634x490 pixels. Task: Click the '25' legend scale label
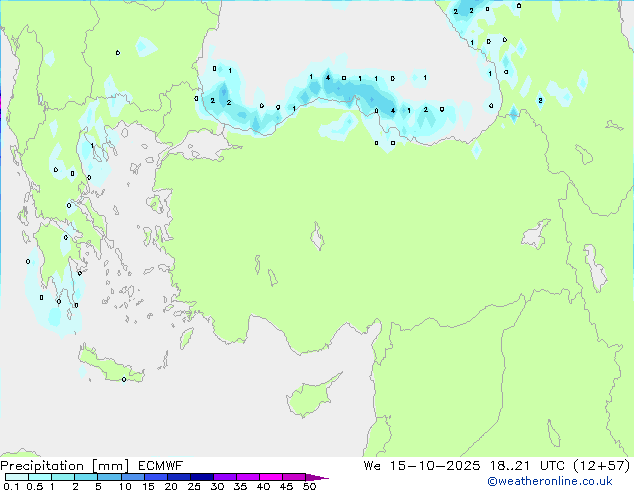click(194, 486)
